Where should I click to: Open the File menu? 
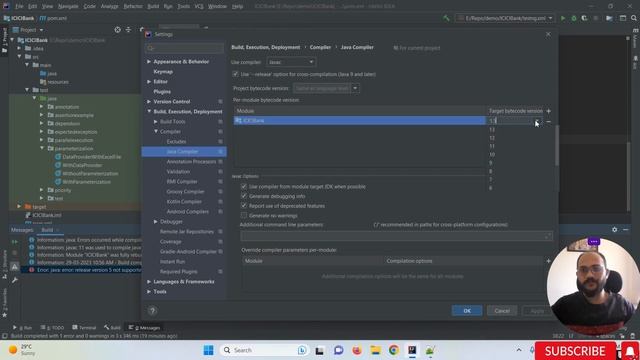tap(19, 7)
